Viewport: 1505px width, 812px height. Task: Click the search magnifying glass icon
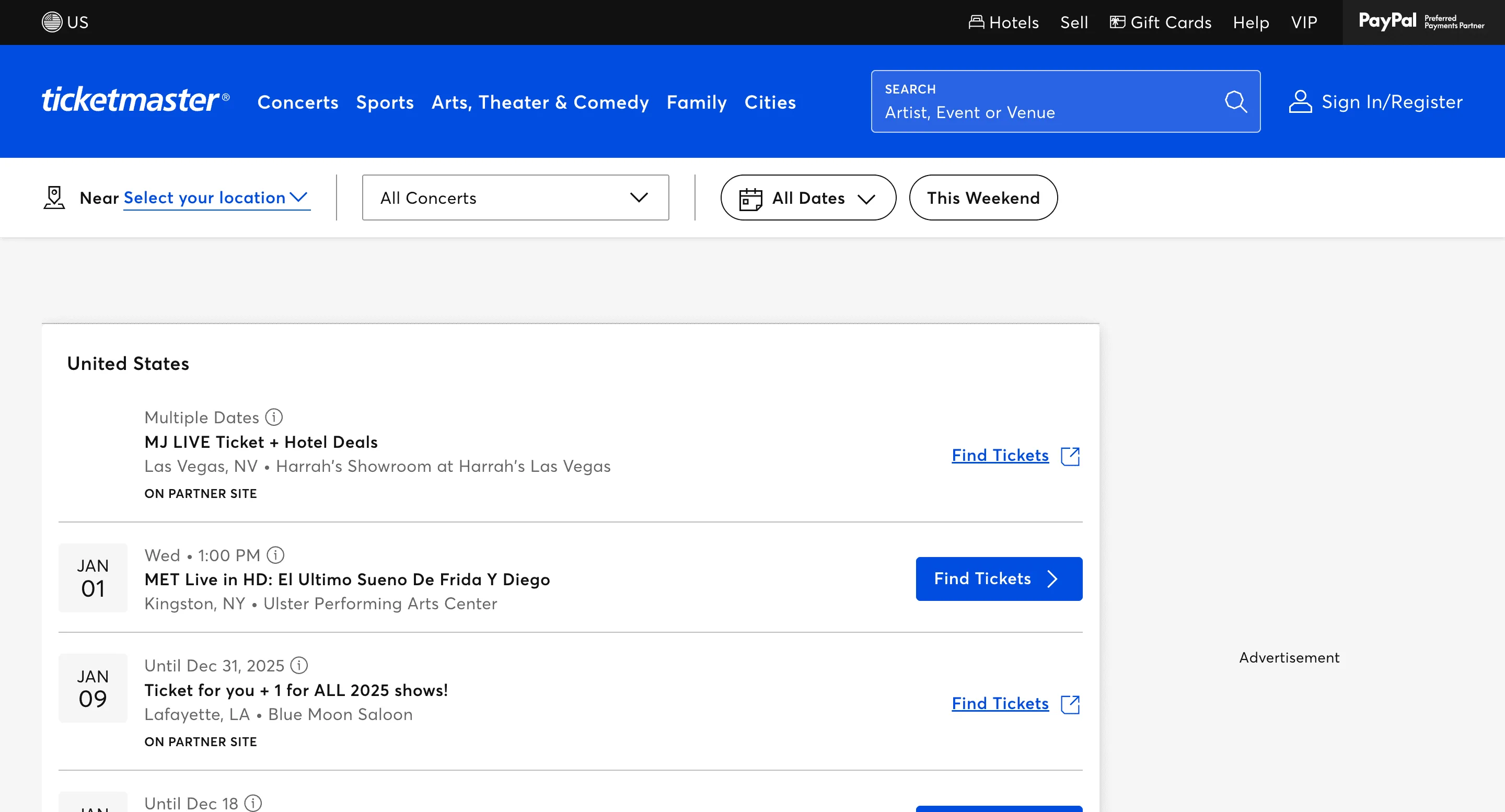[x=1236, y=102]
